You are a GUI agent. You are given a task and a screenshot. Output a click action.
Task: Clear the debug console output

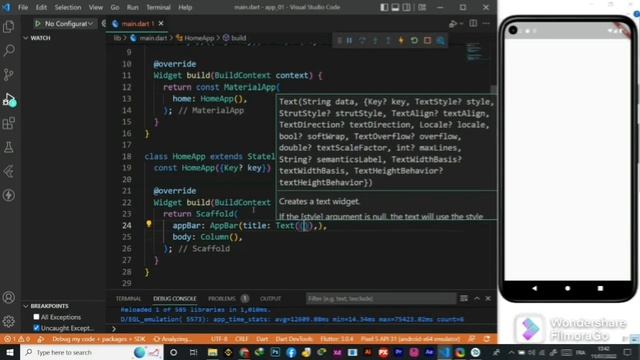pos(464,298)
